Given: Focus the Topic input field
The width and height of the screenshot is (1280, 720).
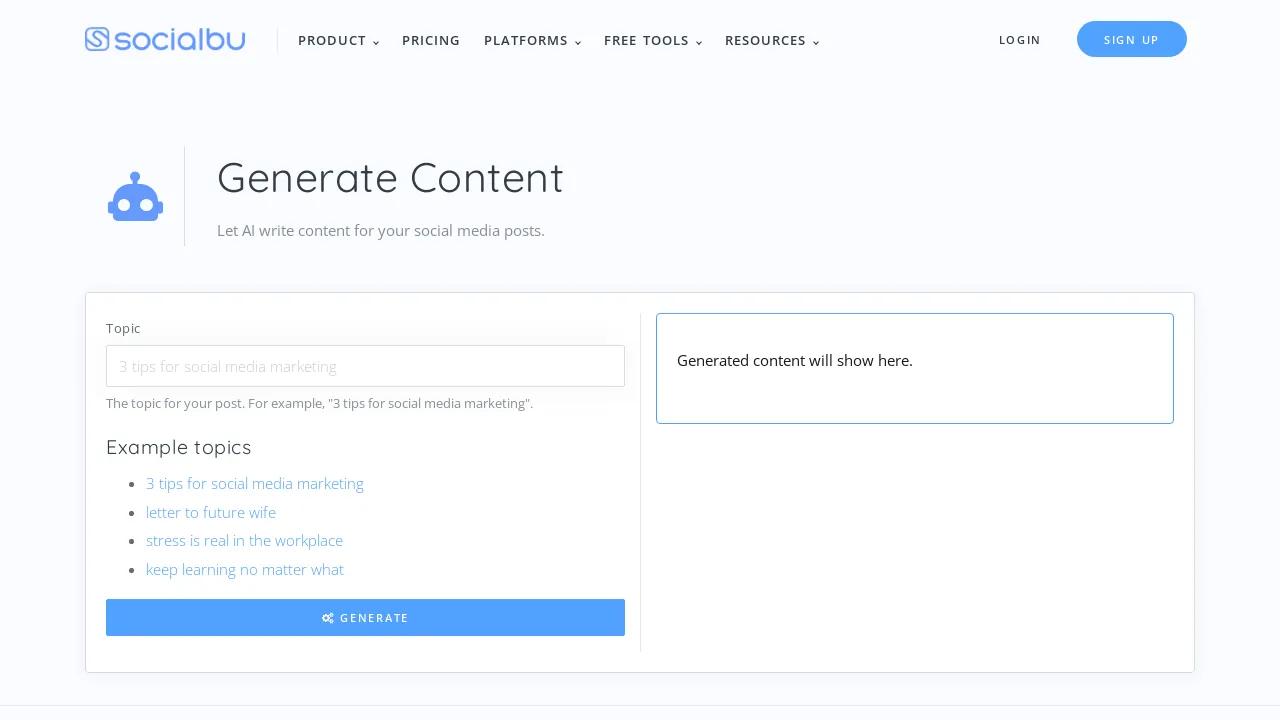Looking at the screenshot, I should (365, 366).
